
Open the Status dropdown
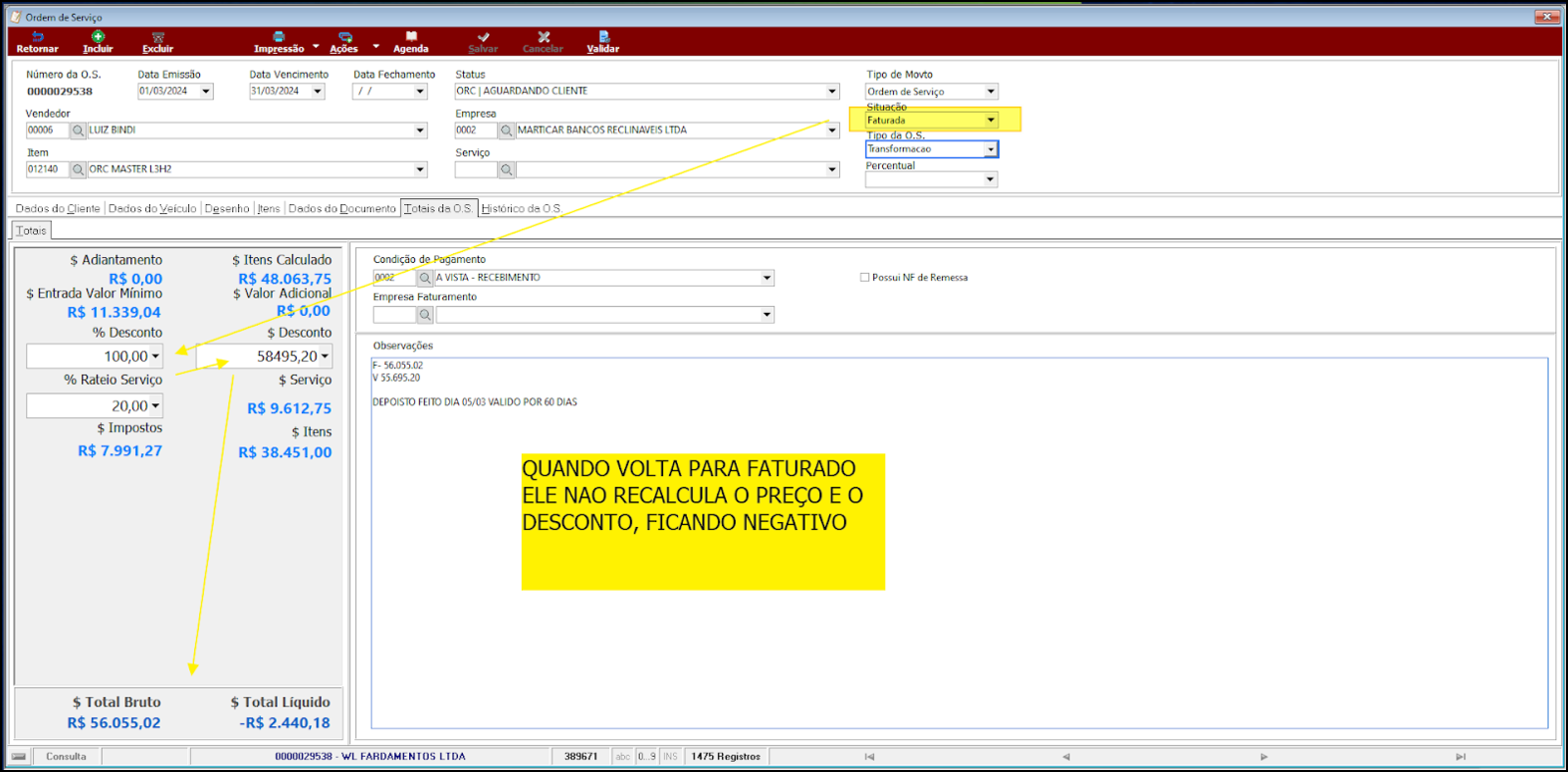pyautogui.click(x=832, y=92)
